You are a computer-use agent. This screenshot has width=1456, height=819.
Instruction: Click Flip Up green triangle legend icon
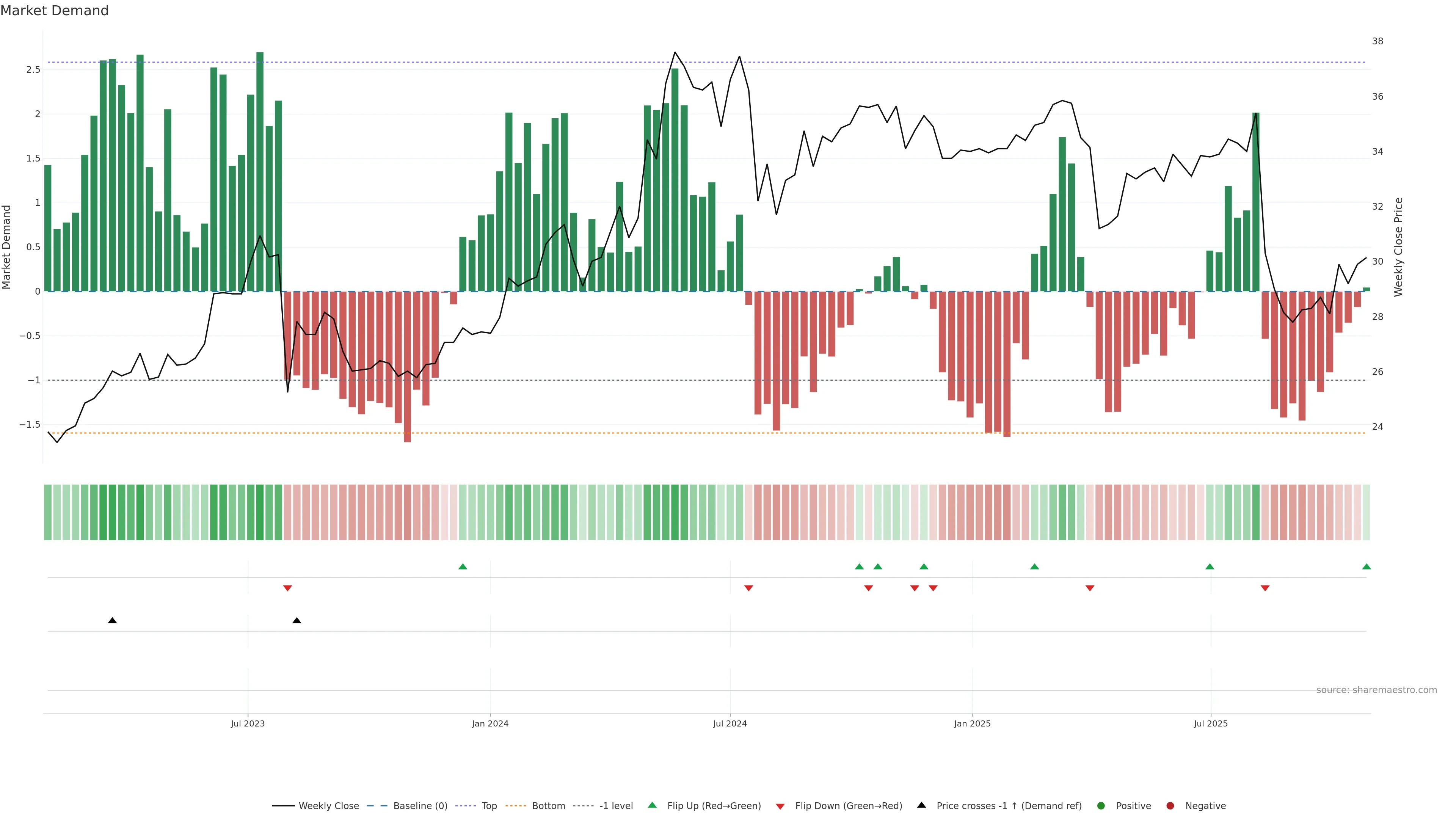pos(652,805)
